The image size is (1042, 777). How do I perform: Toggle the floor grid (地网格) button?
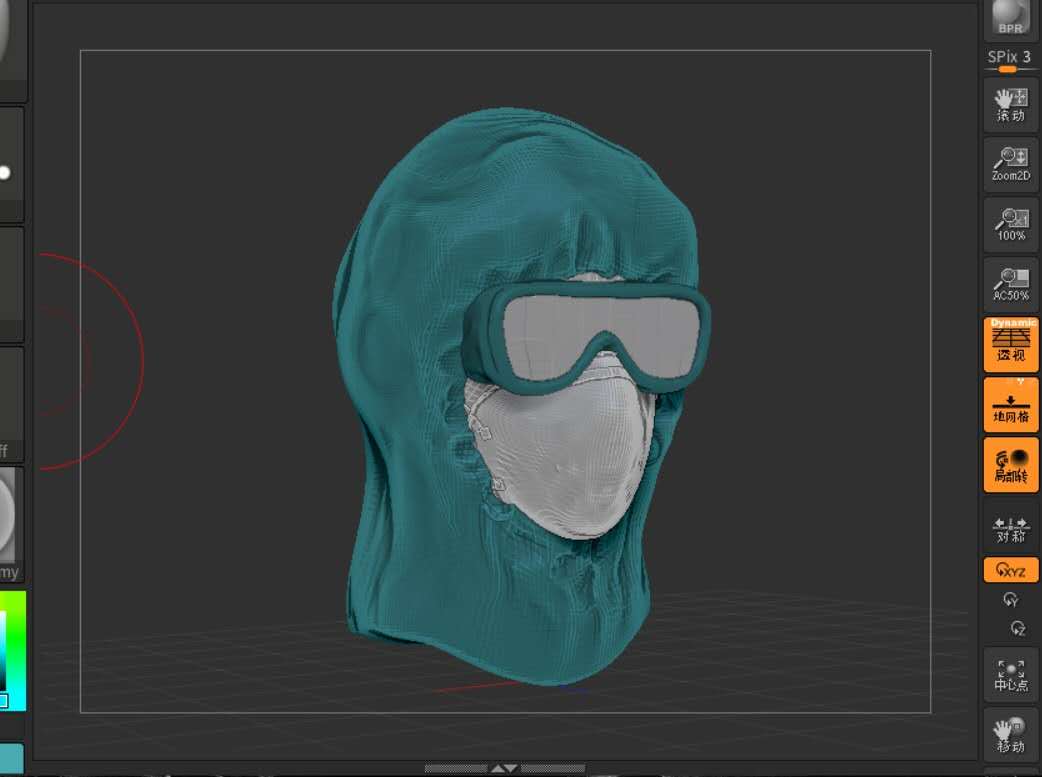tap(1011, 404)
